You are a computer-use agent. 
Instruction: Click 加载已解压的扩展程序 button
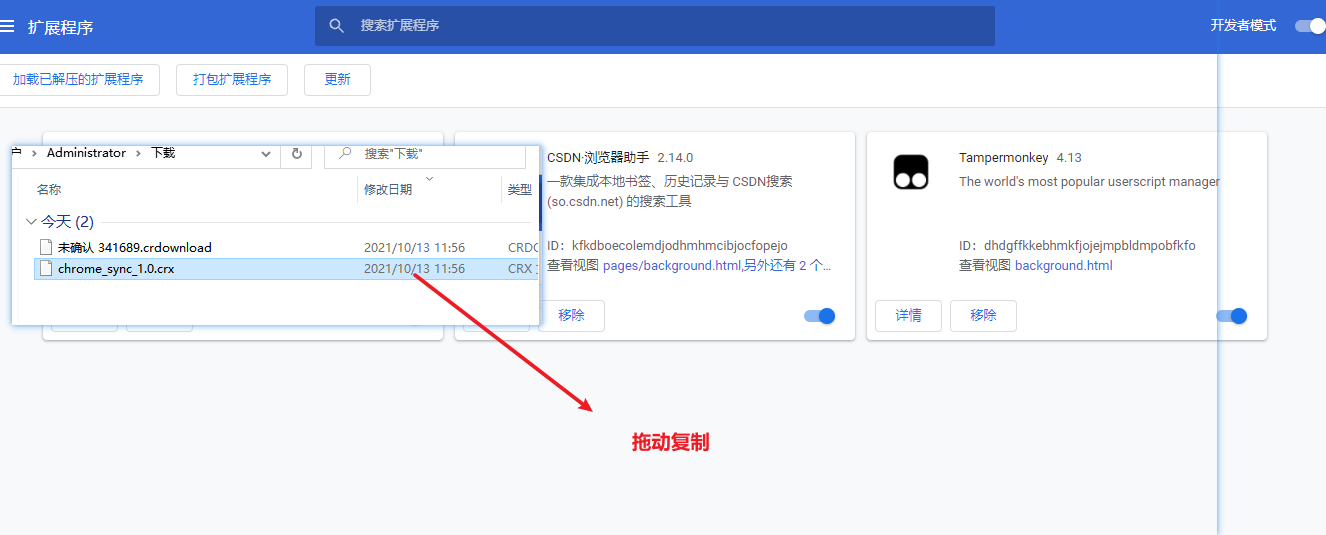(x=78, y=80)
